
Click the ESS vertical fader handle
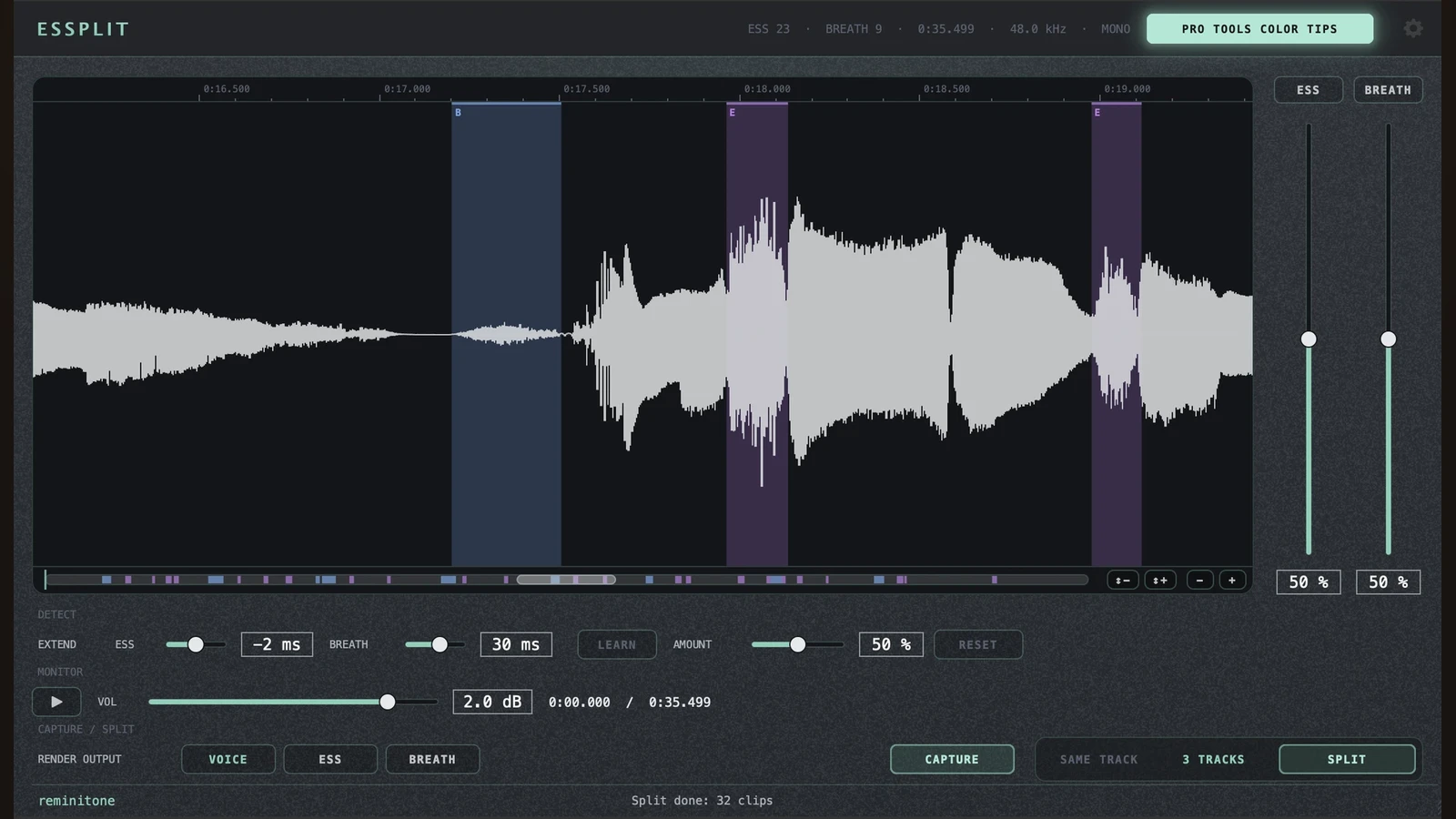tap(1309, 339)
